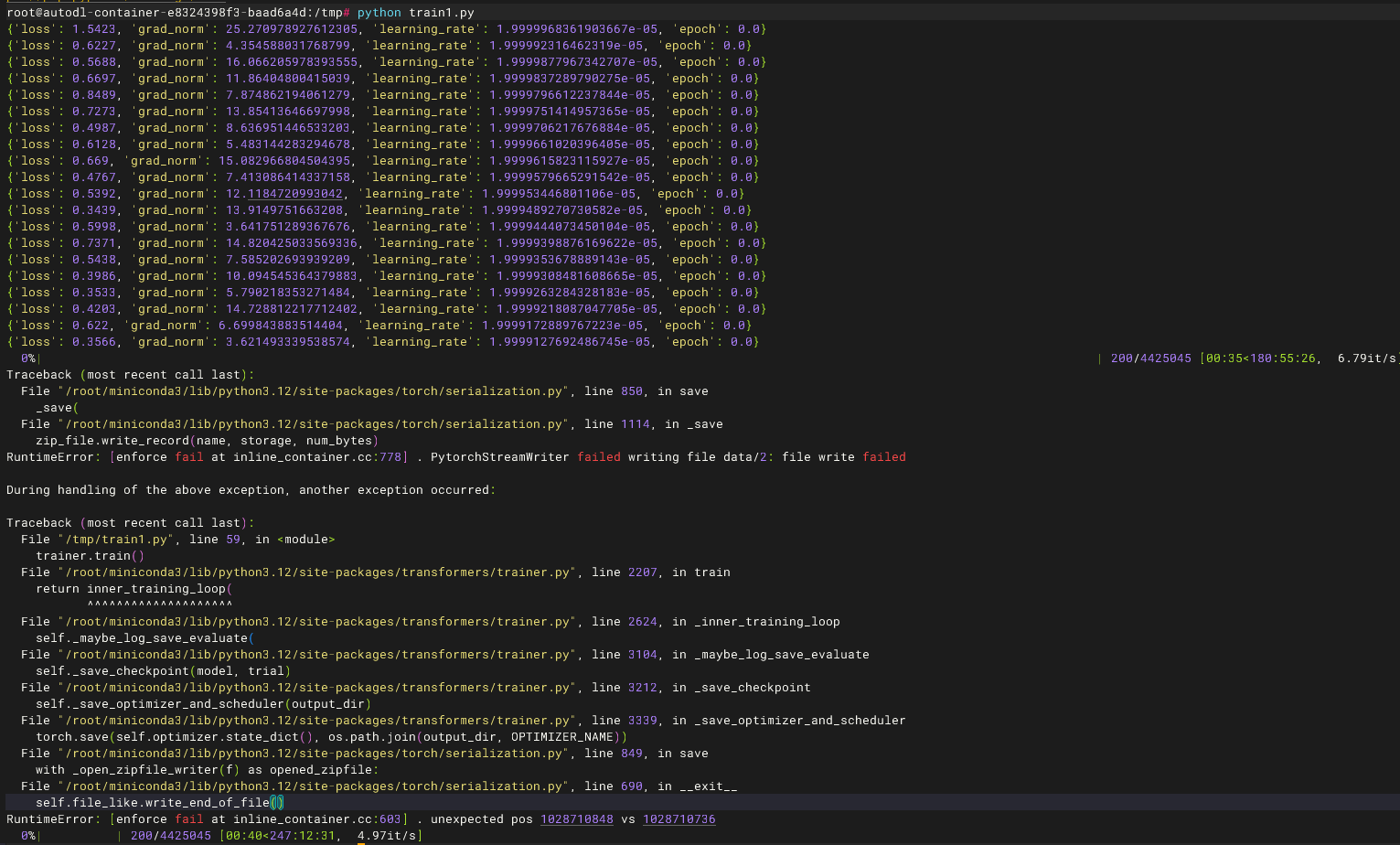Viewport: 1400px width, 845px height.
Task: Click the "/tmp/train1.py" file path
Action: [114, 540]
